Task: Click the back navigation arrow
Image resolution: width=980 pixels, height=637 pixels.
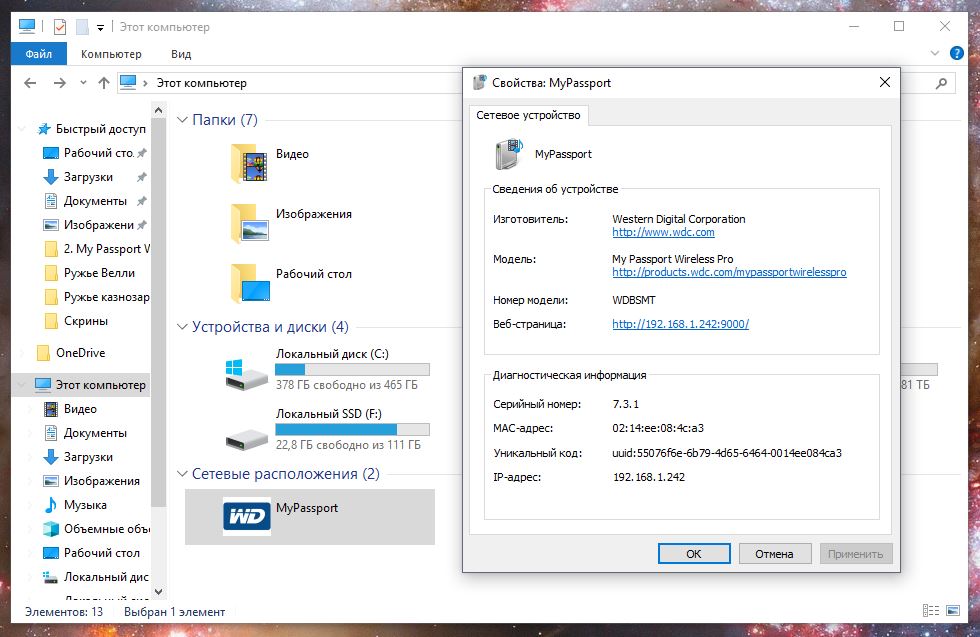Action: (x=30, y=83)
